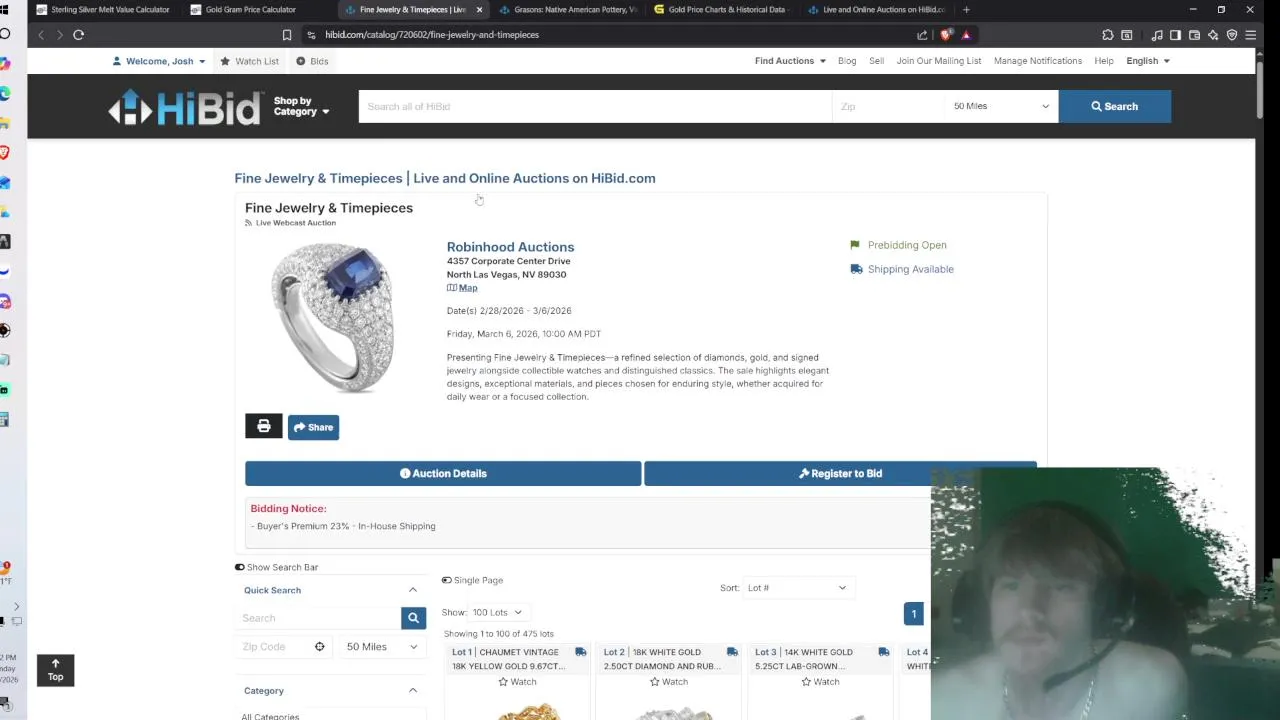The height and width of the screenshot is (720, 1280).
Task: Click the Auction Details button
Action: (x=443, y=473)
